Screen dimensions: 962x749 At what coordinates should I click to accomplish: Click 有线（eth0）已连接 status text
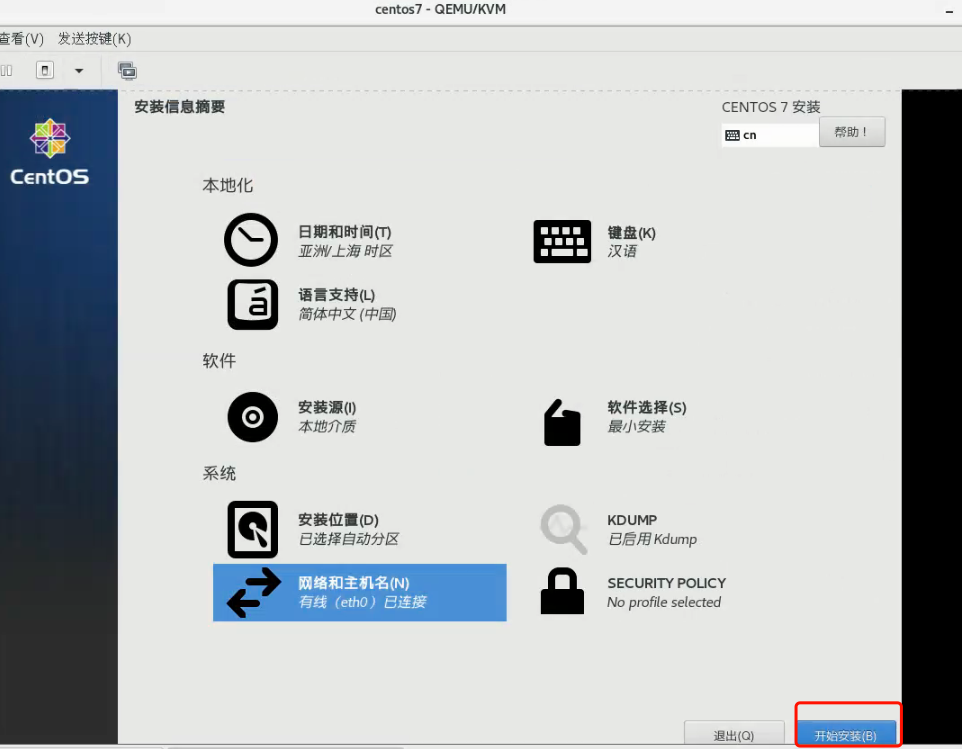[x=362, y=602]
